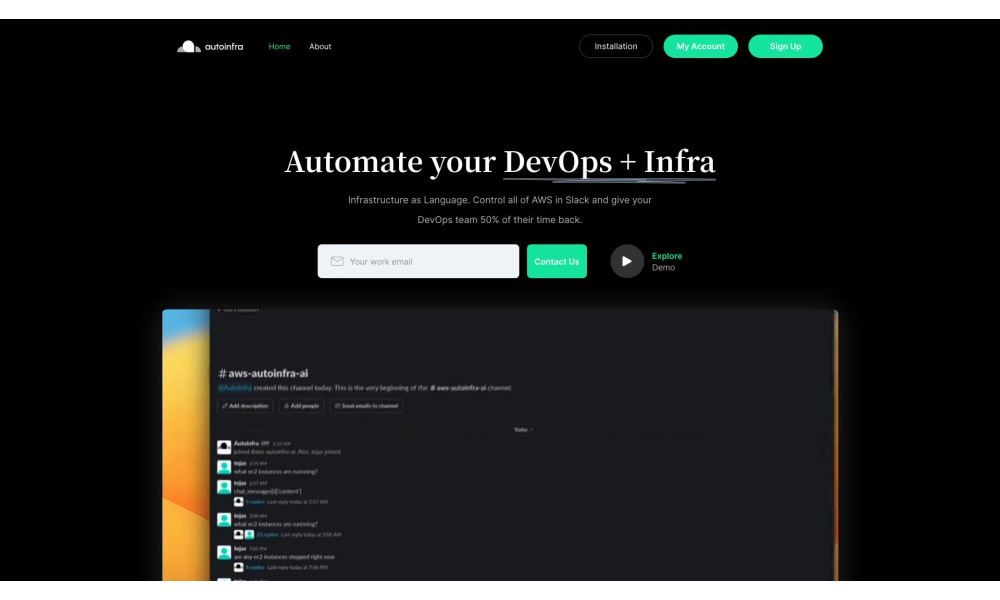Open the Home nav link
Screen dimensions: 1000x600
(279, 47)
